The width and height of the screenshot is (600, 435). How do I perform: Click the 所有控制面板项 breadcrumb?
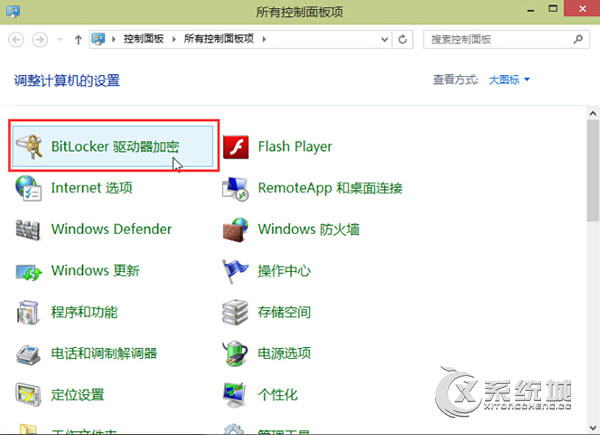pyautogui.click(x=219, y=39)
